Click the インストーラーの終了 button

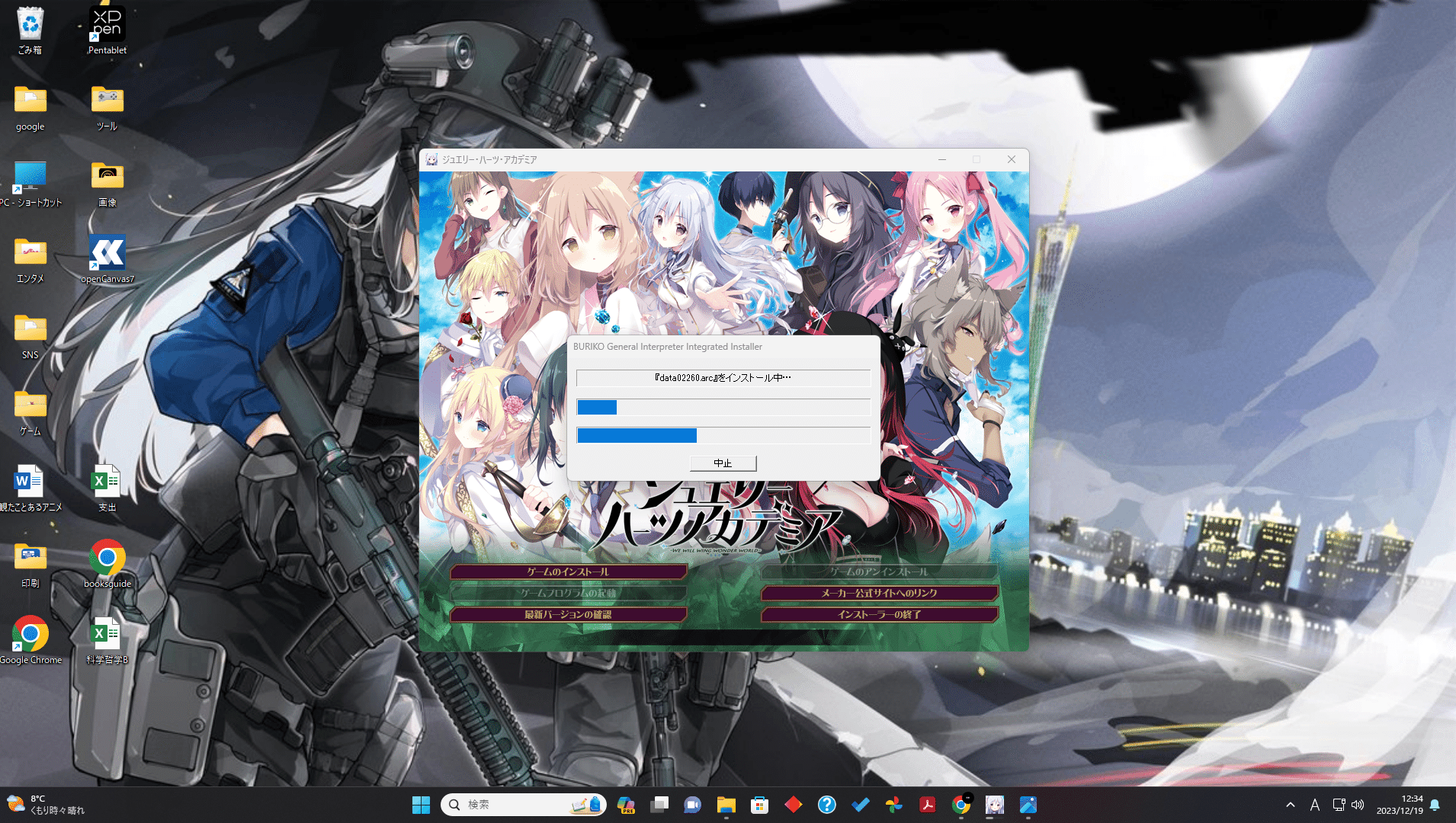click(x=879, y=614)
